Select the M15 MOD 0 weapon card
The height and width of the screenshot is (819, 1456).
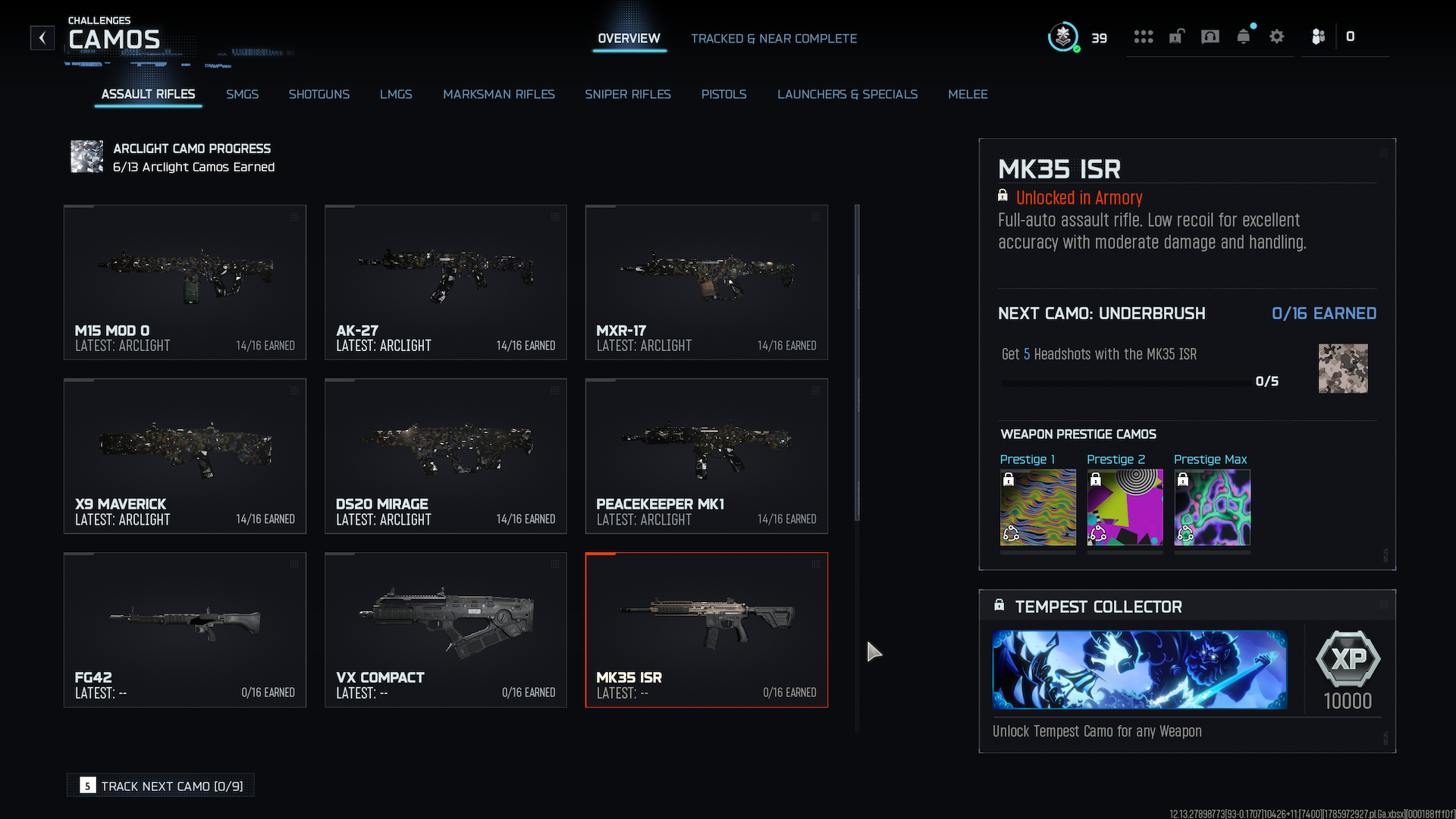185,282
